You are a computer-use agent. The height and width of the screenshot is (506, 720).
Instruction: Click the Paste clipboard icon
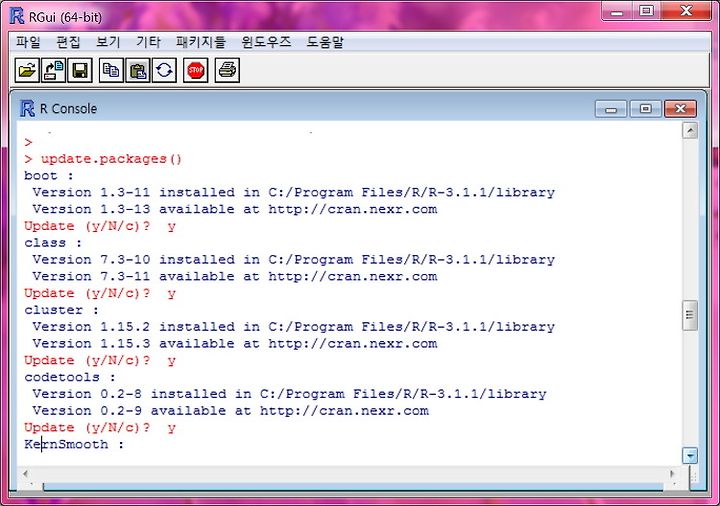coord(138,70)
